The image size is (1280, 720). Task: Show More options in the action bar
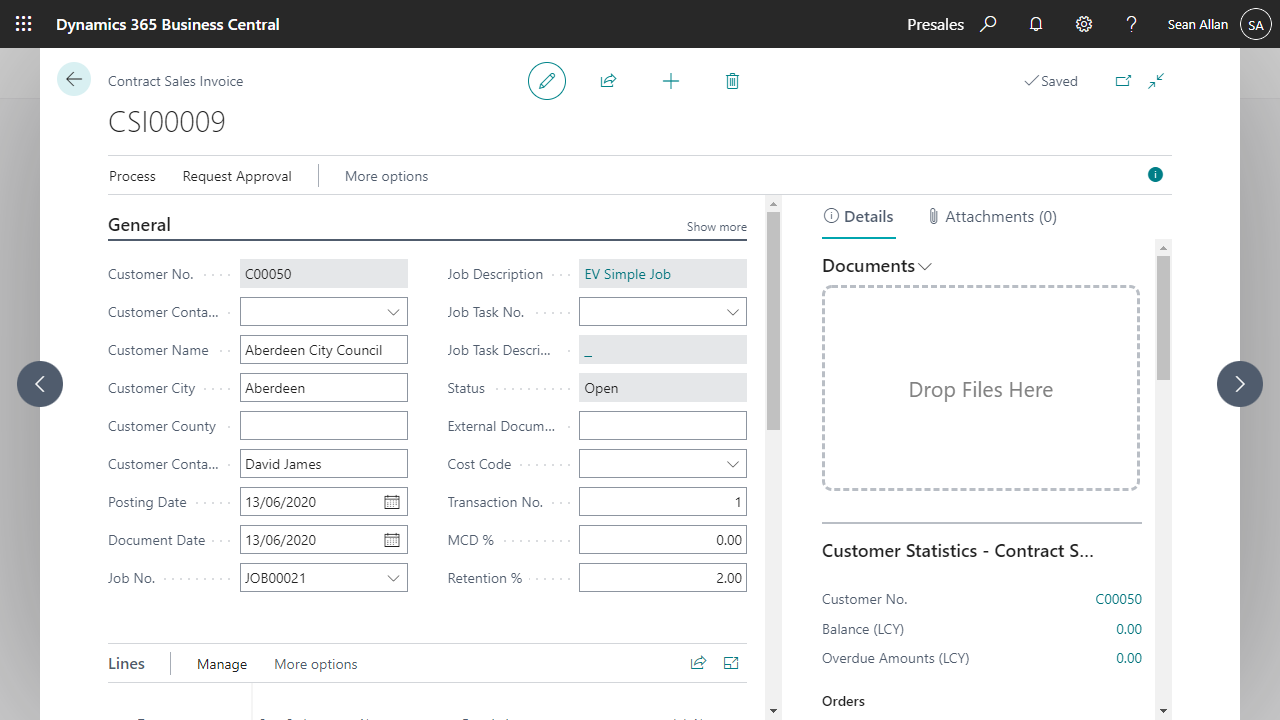[x=386, y=176]
